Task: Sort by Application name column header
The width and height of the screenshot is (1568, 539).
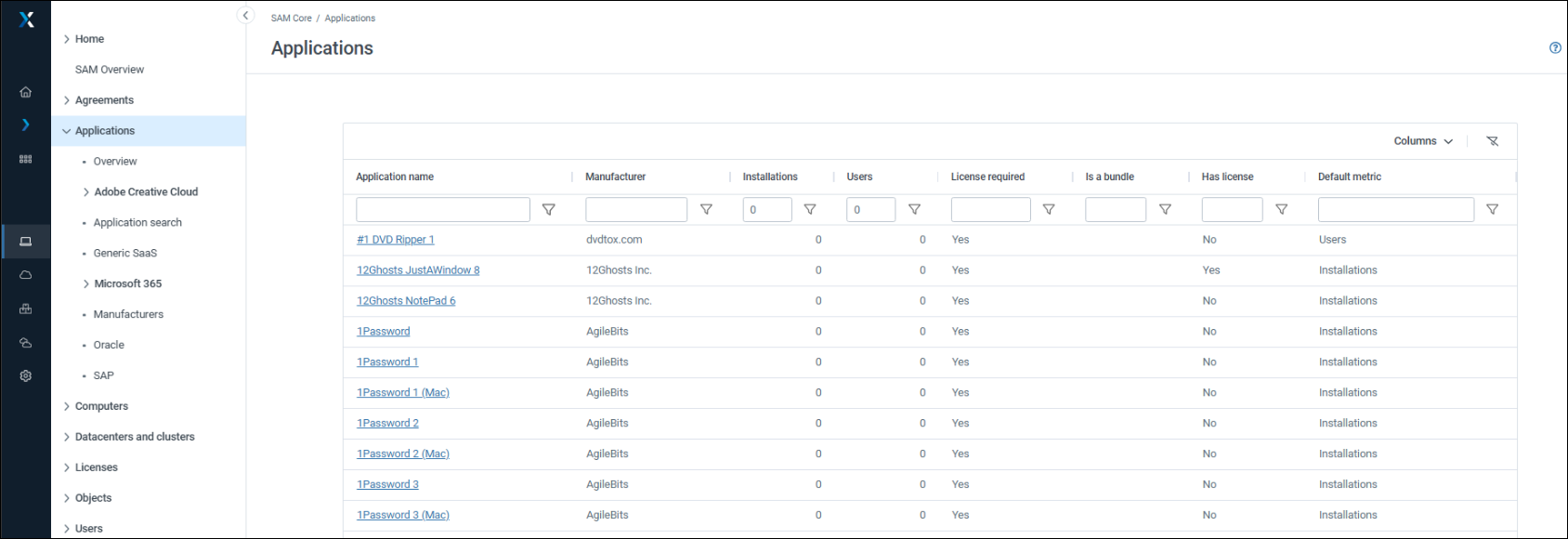Action: [395, 177]
